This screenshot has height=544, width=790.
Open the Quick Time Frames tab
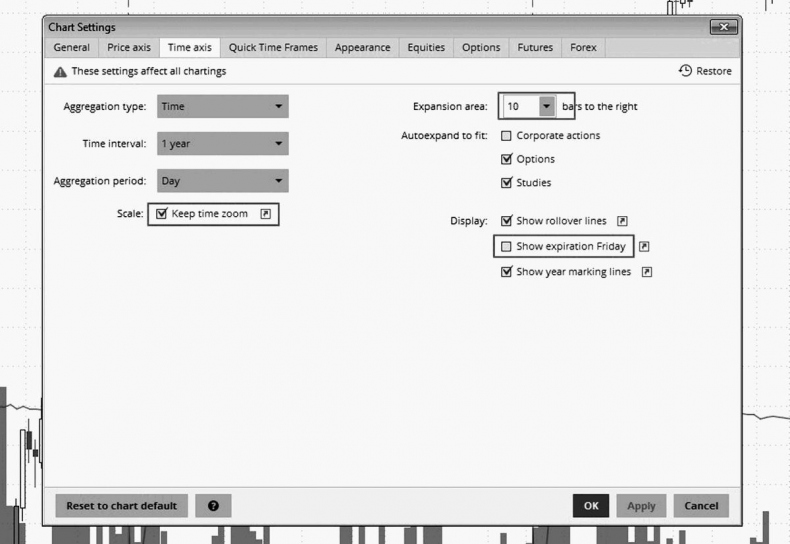coord(273,47)
